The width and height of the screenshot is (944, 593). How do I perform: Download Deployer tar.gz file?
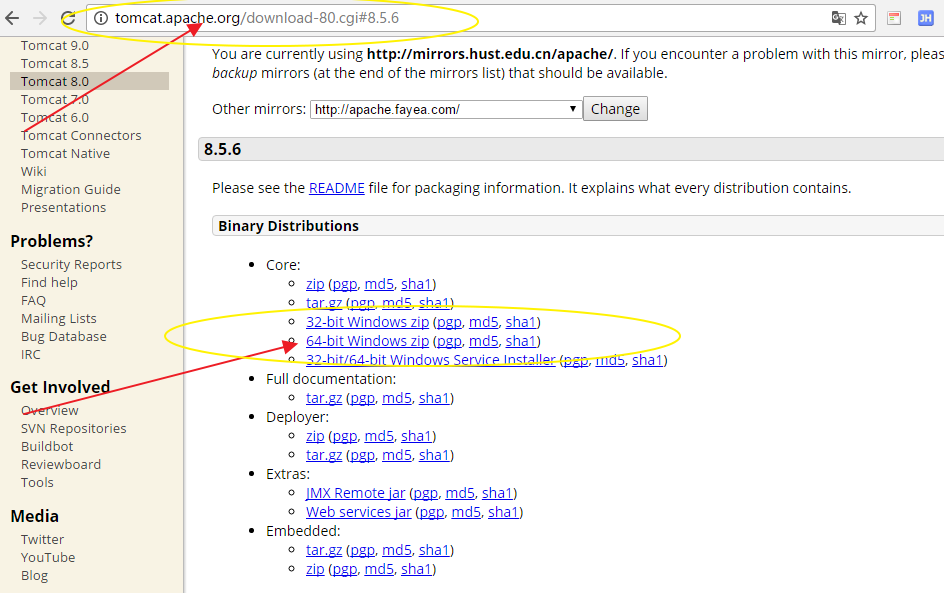[324, 455]
